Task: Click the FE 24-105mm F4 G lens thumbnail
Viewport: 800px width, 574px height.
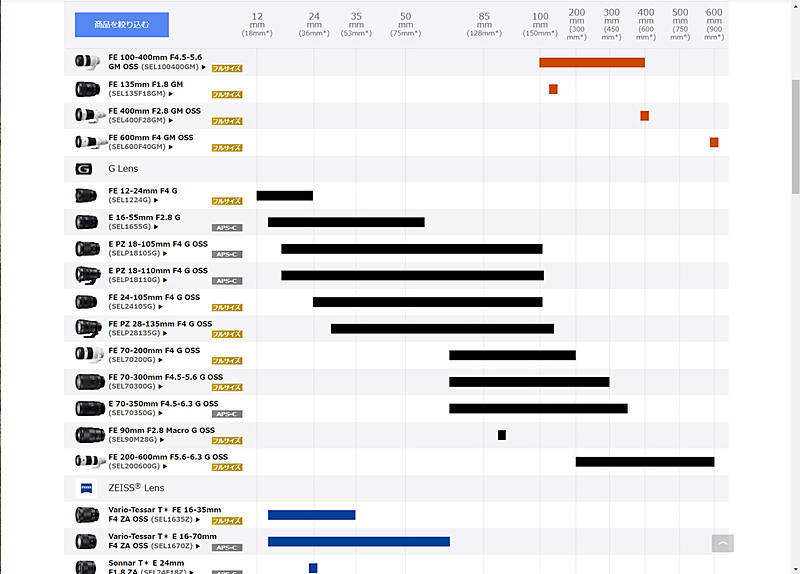Action: pos(86,302)
